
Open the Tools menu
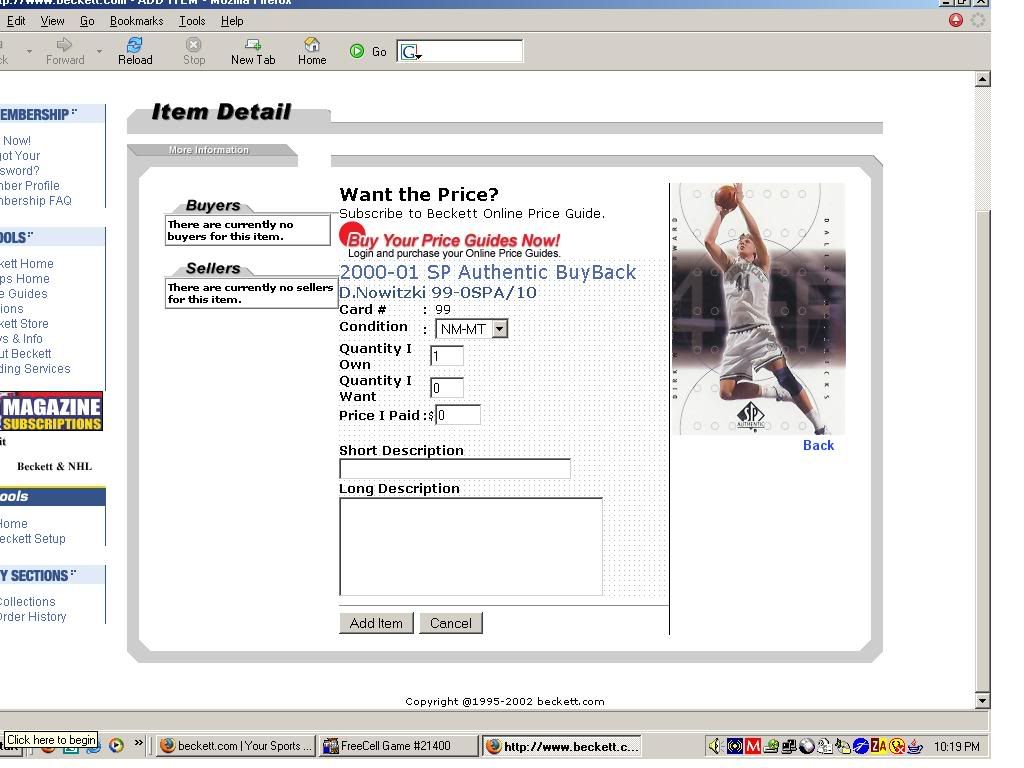pos(192,21)
